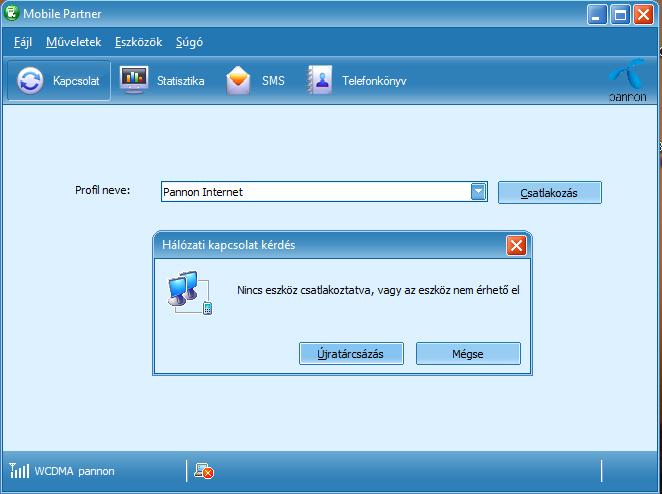
Task: Open the Statisztika chart monitor icon
Action: pyautogui.click(x=134, y=80)
